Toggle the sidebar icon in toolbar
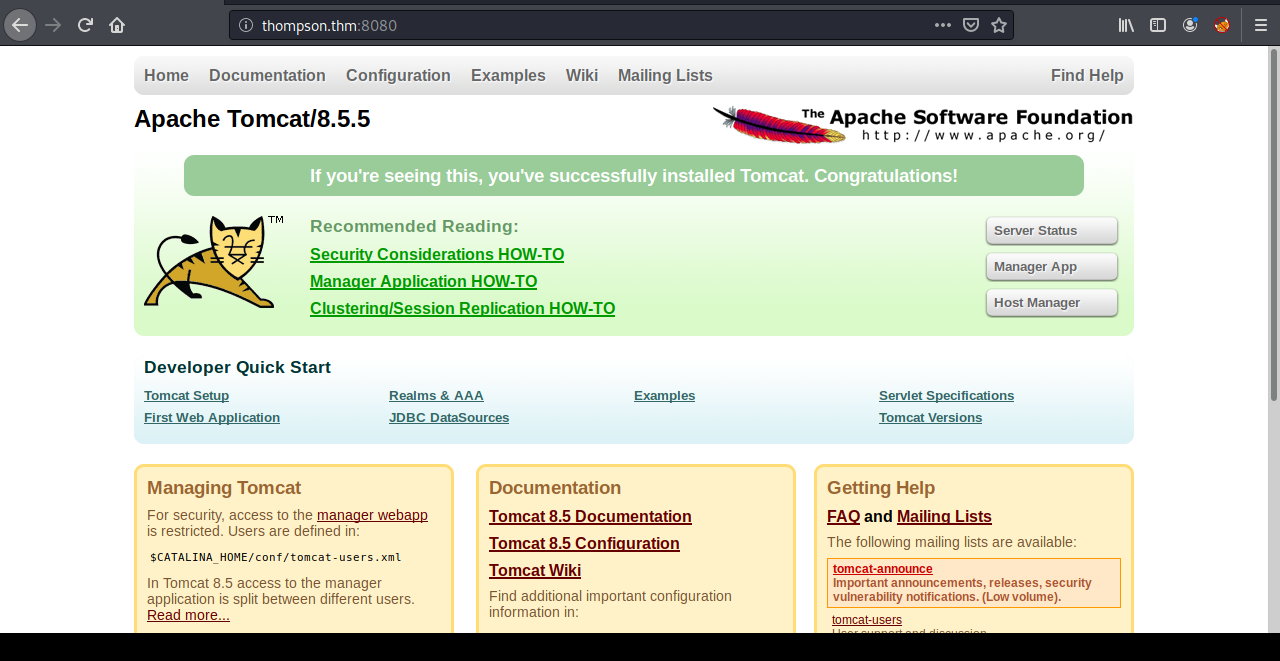 1158,25
